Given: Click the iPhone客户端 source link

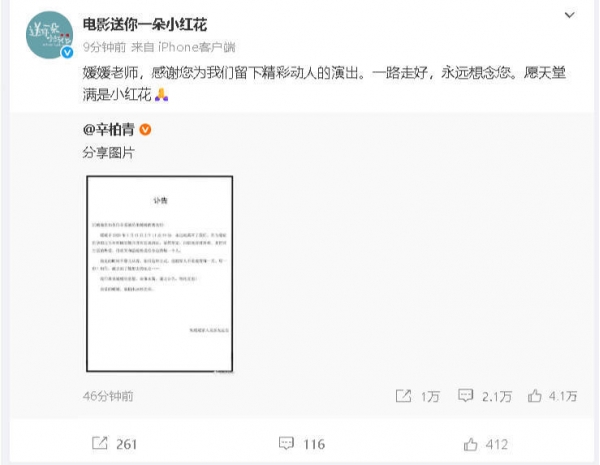Looking at the screenshot, I should click(197, 47).
